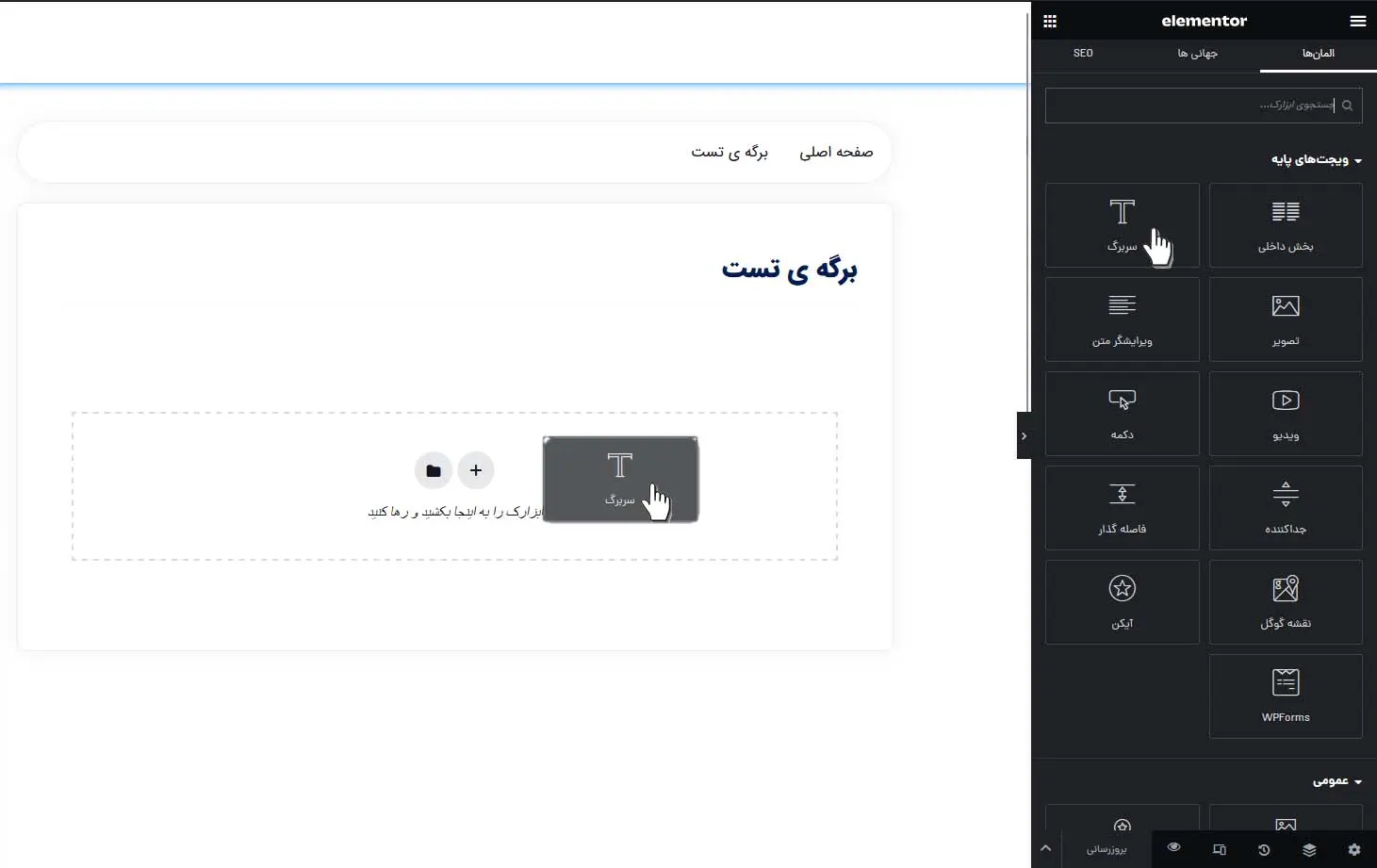
Task: Click the drag widget here hint text
Action: 456,512
